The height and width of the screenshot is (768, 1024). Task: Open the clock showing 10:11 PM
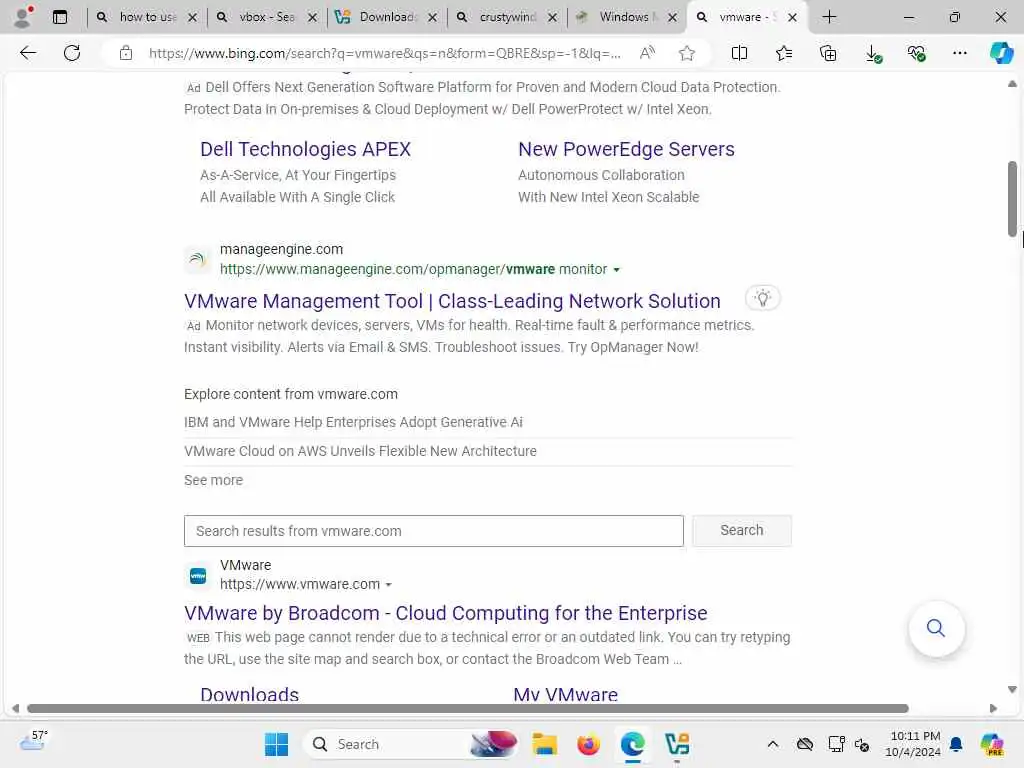point(915,744)
